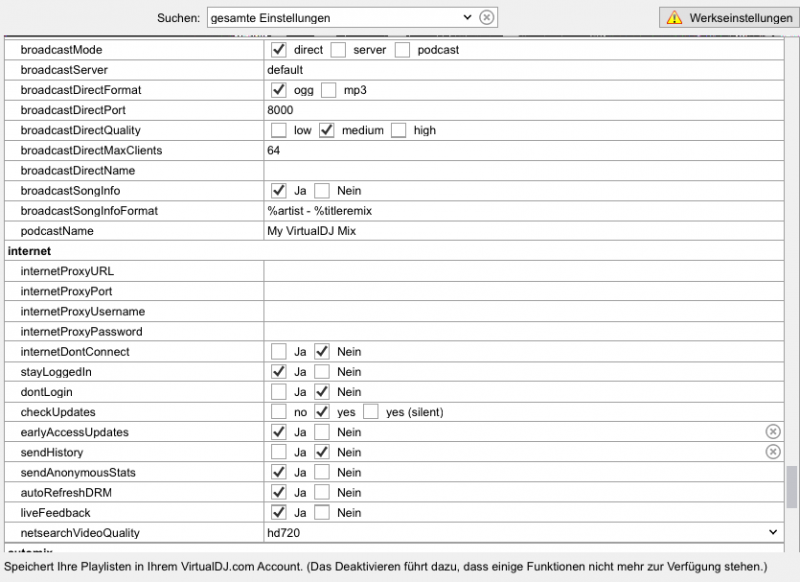The width and height of the screenshot is (800, 582).
Task: Click the warning triangle icon on Werkseinstellungen
Action: coord(675,17)
